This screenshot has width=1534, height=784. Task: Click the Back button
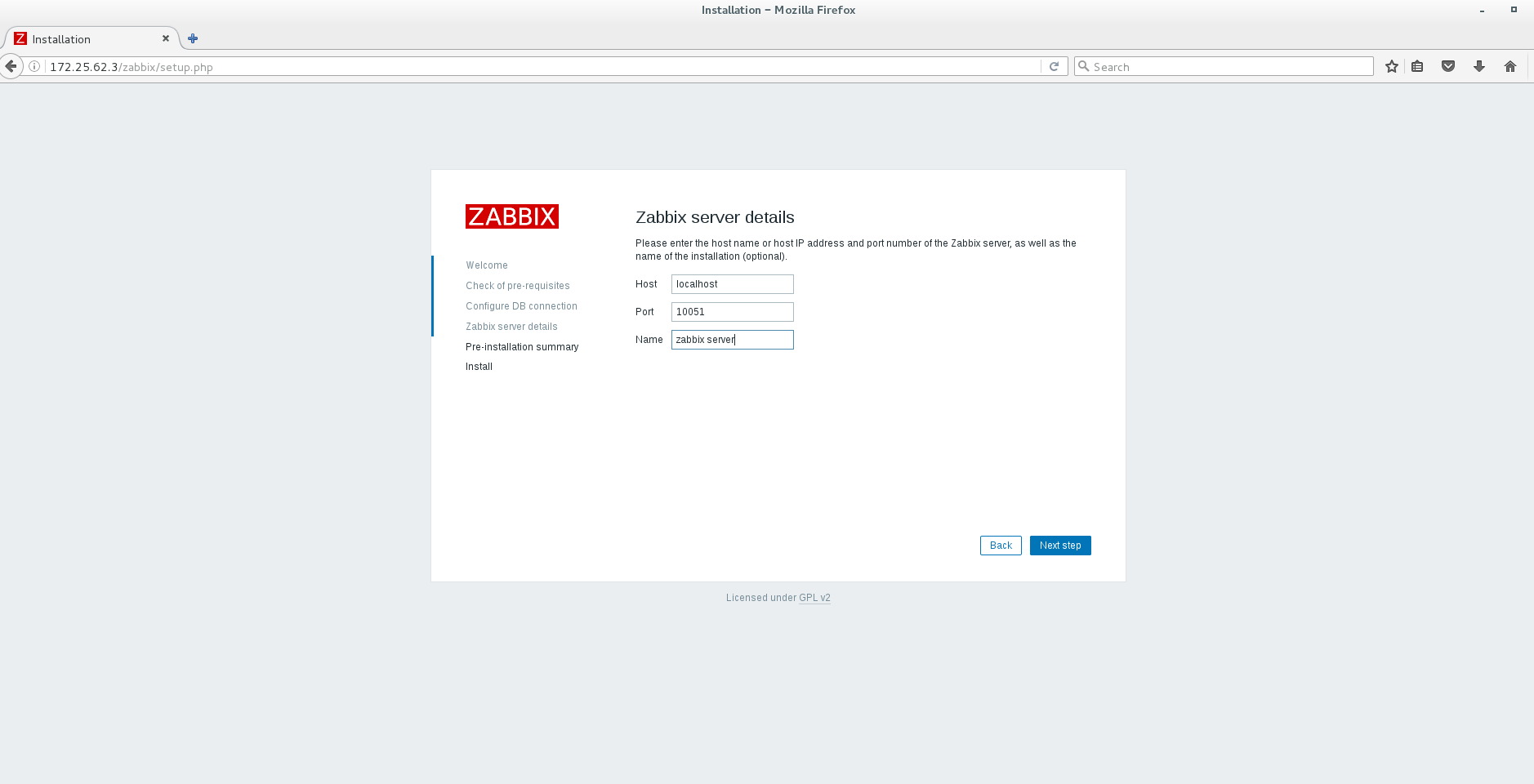(1001, 545)
